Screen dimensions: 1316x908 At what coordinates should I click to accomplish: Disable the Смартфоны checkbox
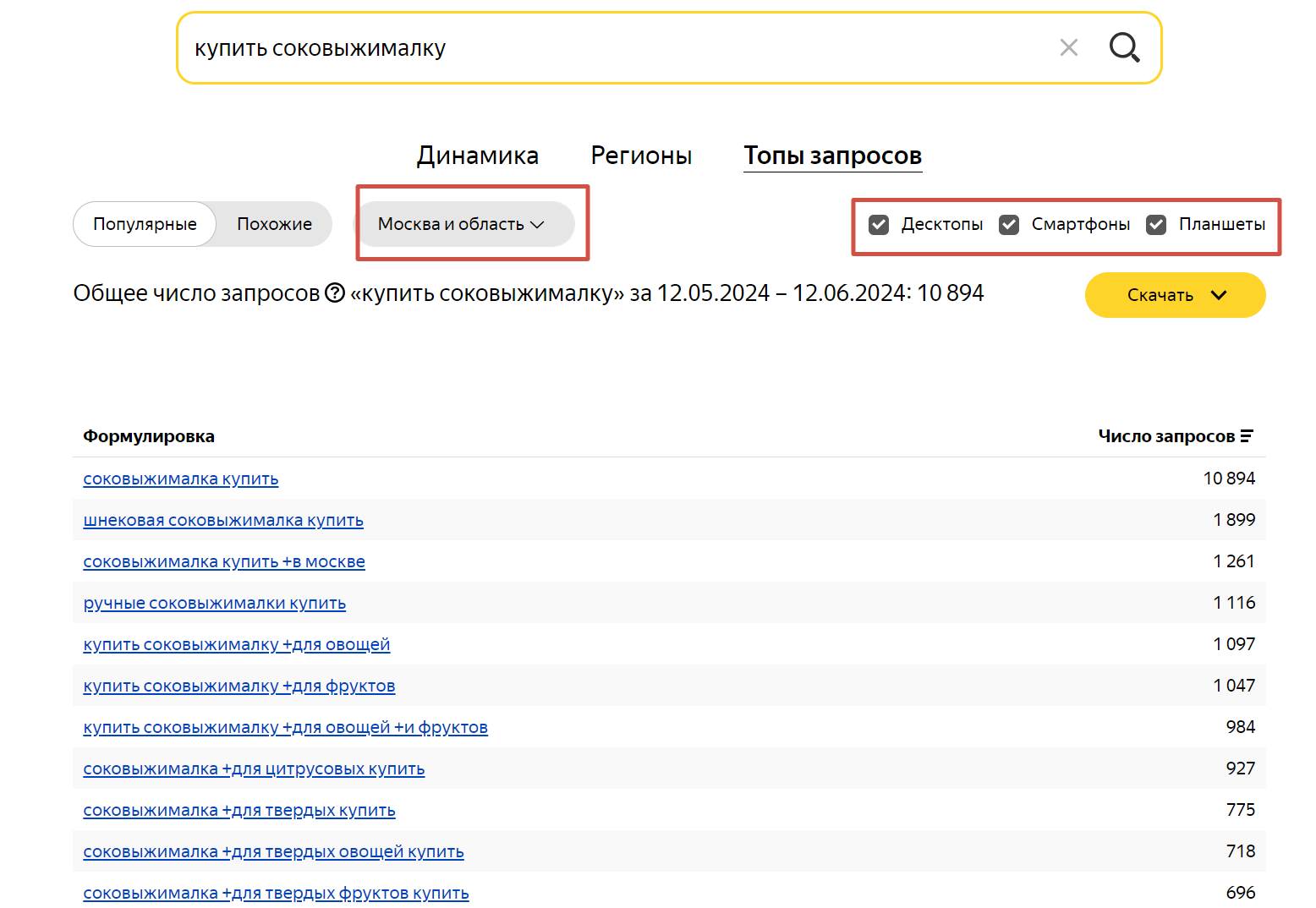(1008, 224)
